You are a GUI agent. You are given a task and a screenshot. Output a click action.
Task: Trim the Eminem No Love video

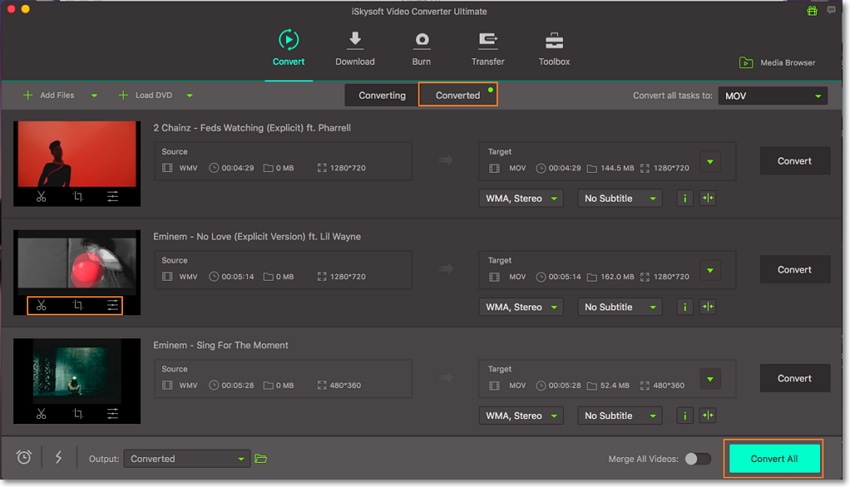point(41,306)
